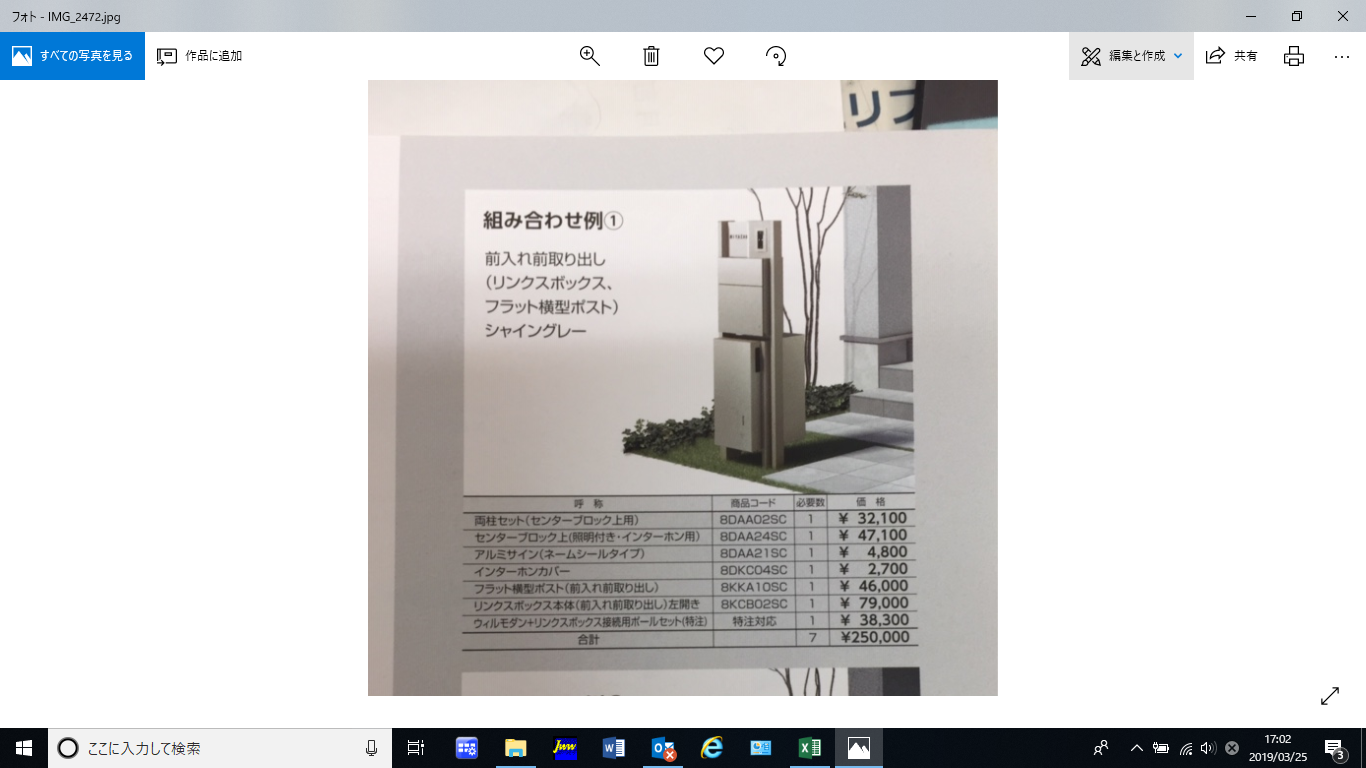Enter fullscreen with the expand arrows icon
Screen dimensions: 1366x768
click(x=1330, y=696)
